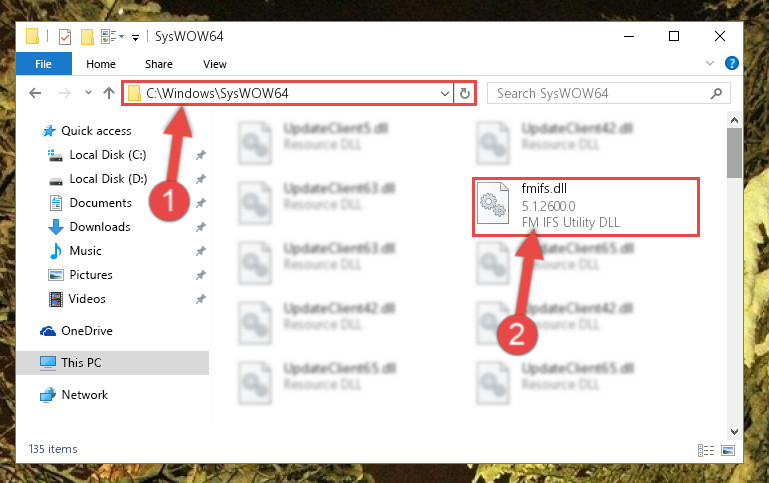Open Customize Quick Access Toolbar dropdown

pos(135,38)
